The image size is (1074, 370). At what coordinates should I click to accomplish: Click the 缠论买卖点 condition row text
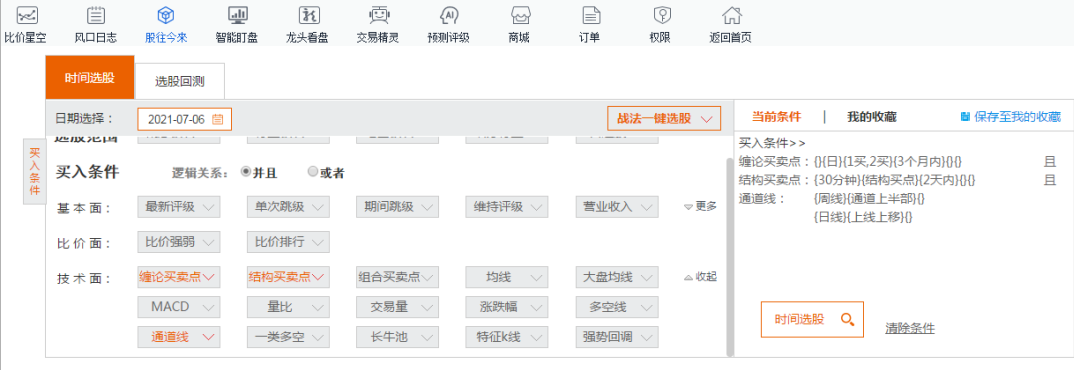(851, 162)
